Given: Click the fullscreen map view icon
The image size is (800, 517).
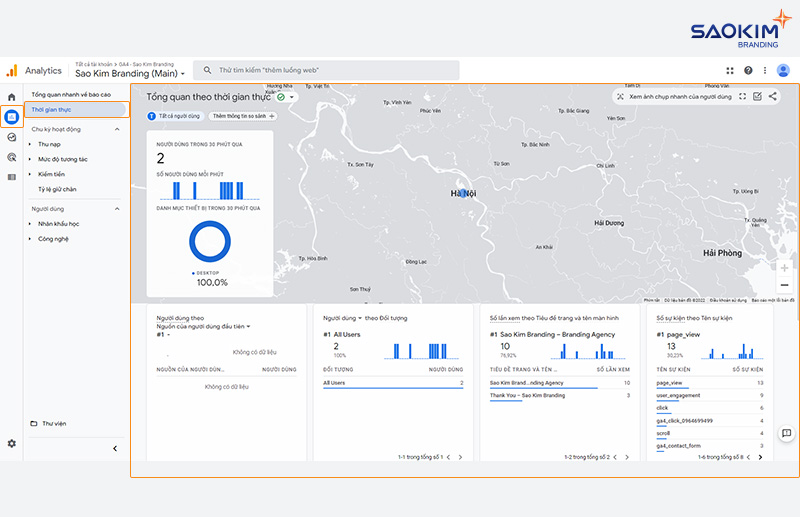Looking at the screenshot, I should click(742, 96).
